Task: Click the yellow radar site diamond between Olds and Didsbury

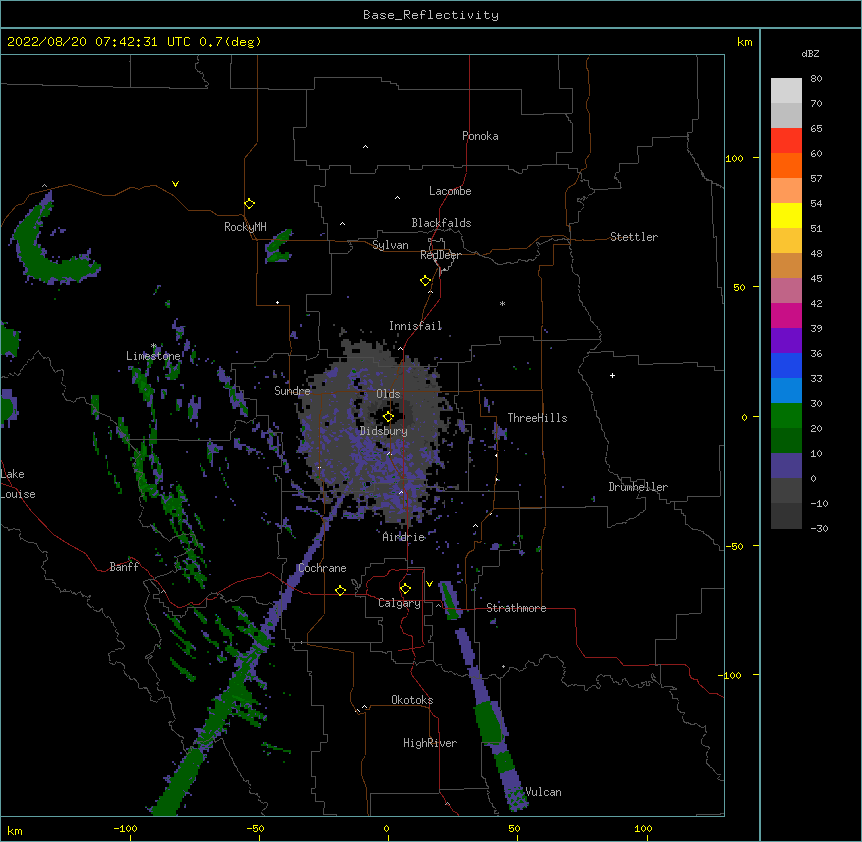Action: tap(388, 417)
